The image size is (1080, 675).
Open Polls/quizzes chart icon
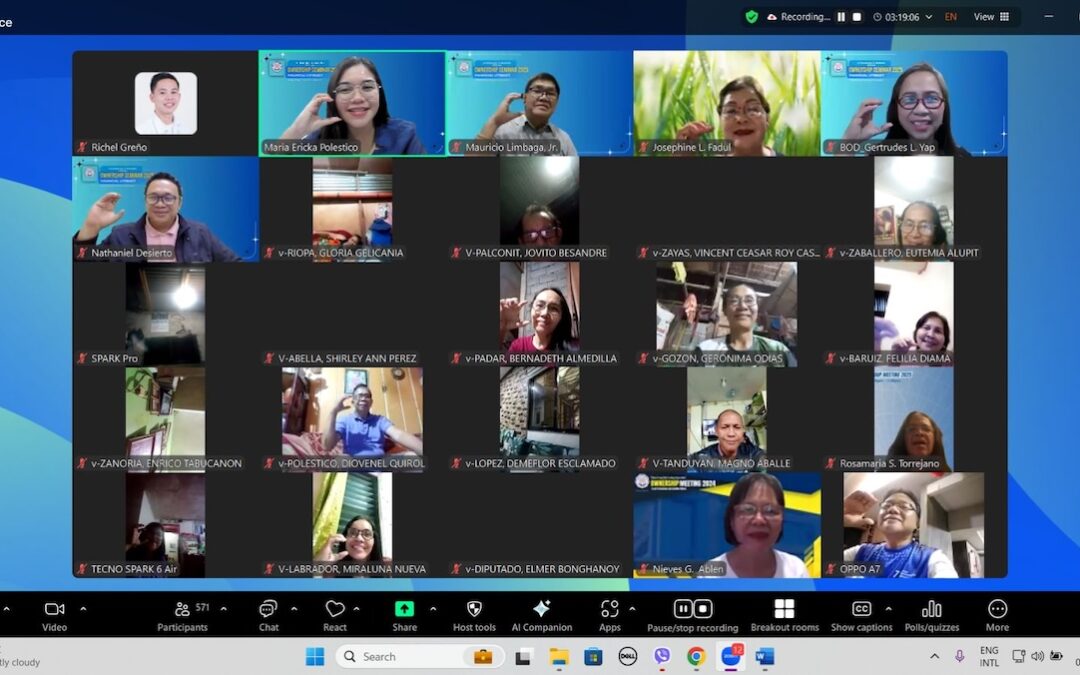coord(932,609)
